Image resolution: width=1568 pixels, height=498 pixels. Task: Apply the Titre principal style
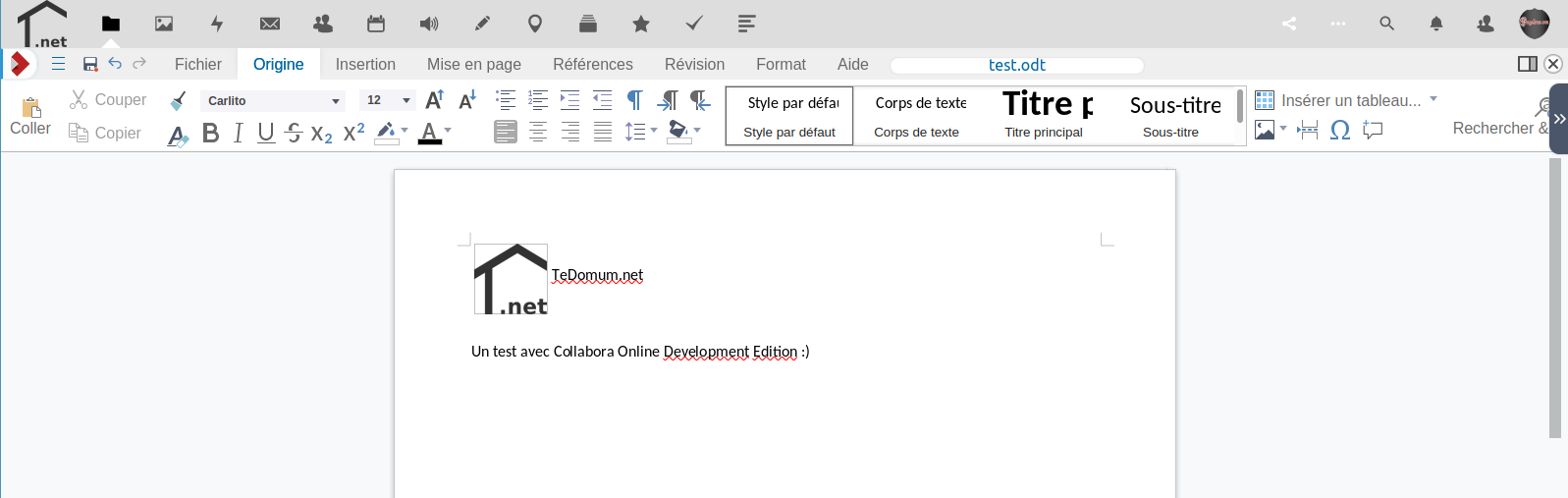tap(1045, 116)
